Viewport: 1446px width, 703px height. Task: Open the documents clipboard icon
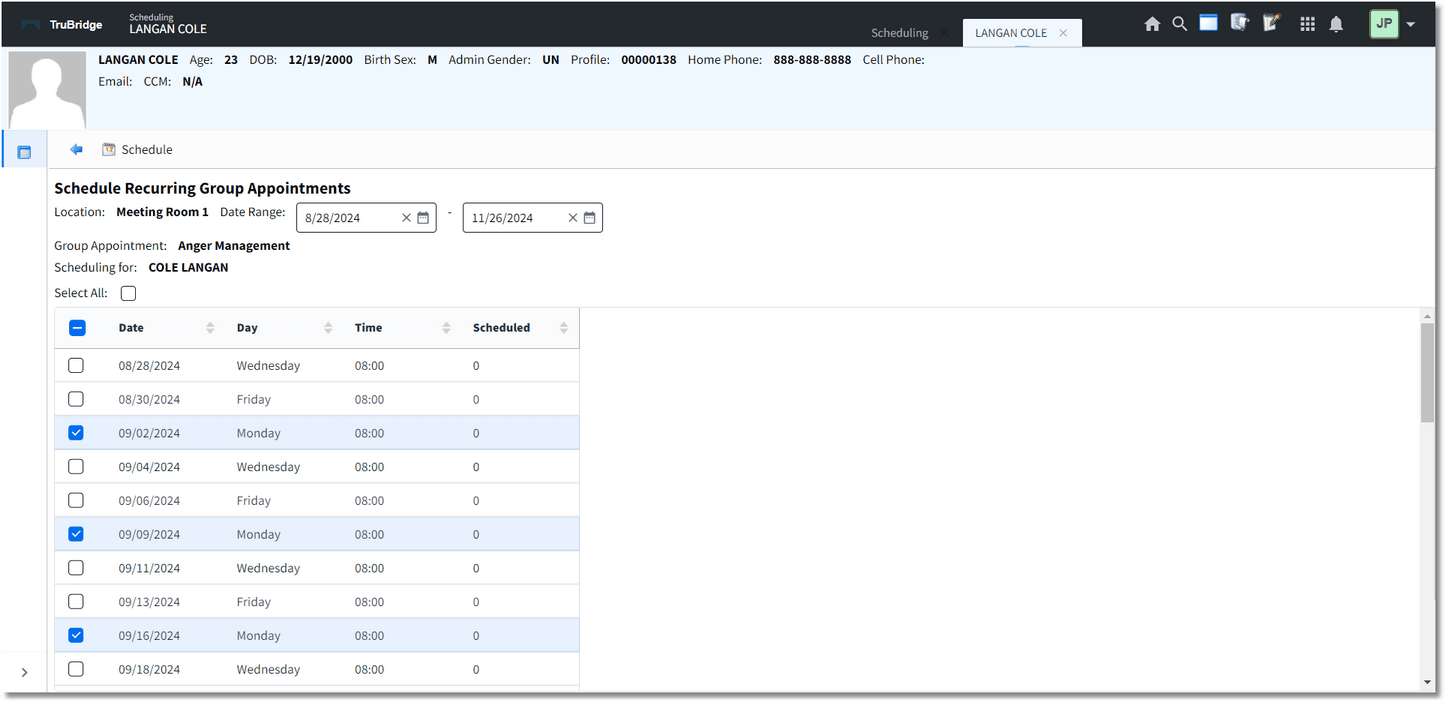pyautogui.click(x=1240, y=23)
